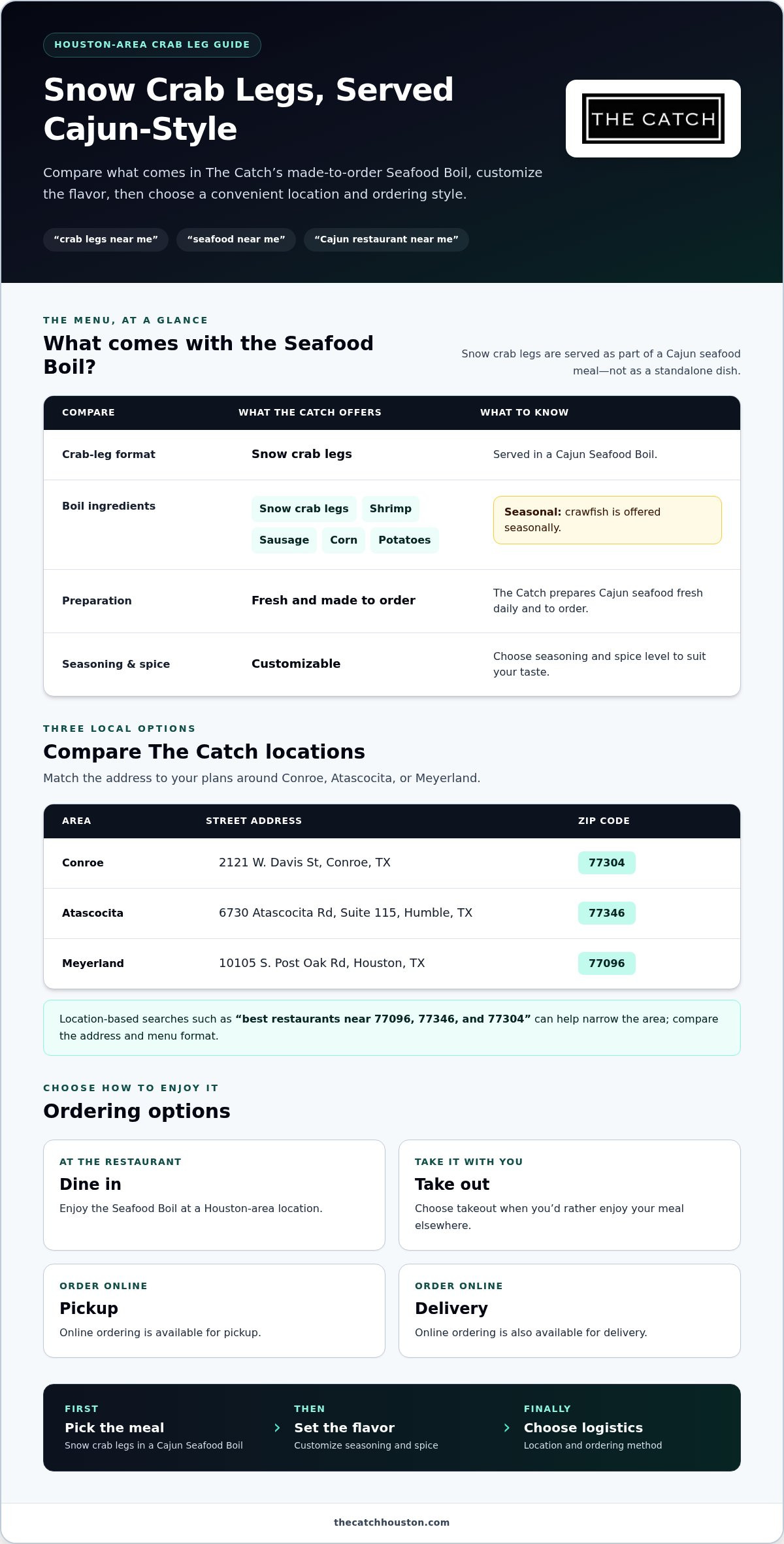
Task: Choose the Potatoes ingredient chip
Action: [404, 540]
